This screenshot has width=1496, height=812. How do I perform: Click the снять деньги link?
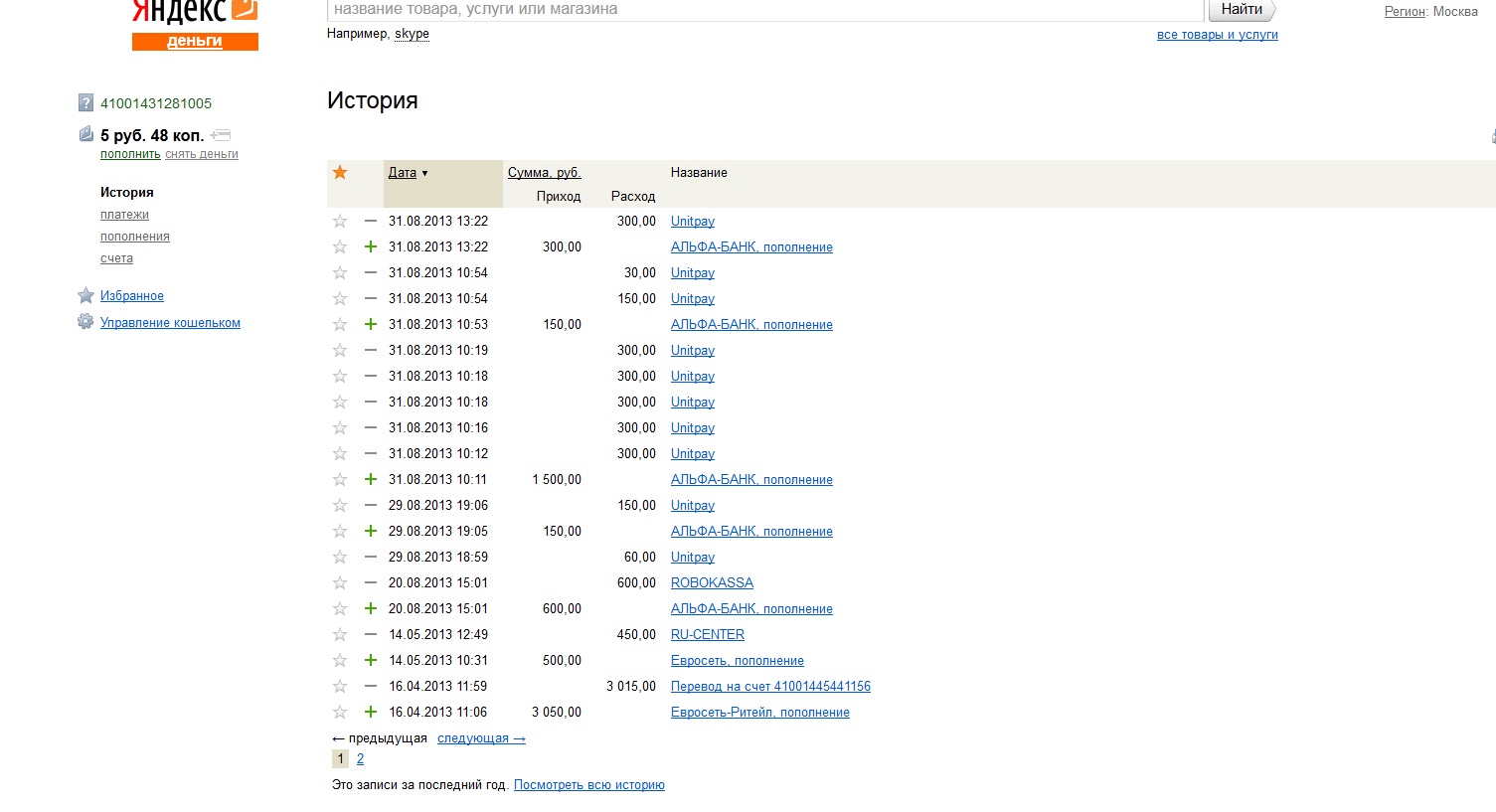202,154
